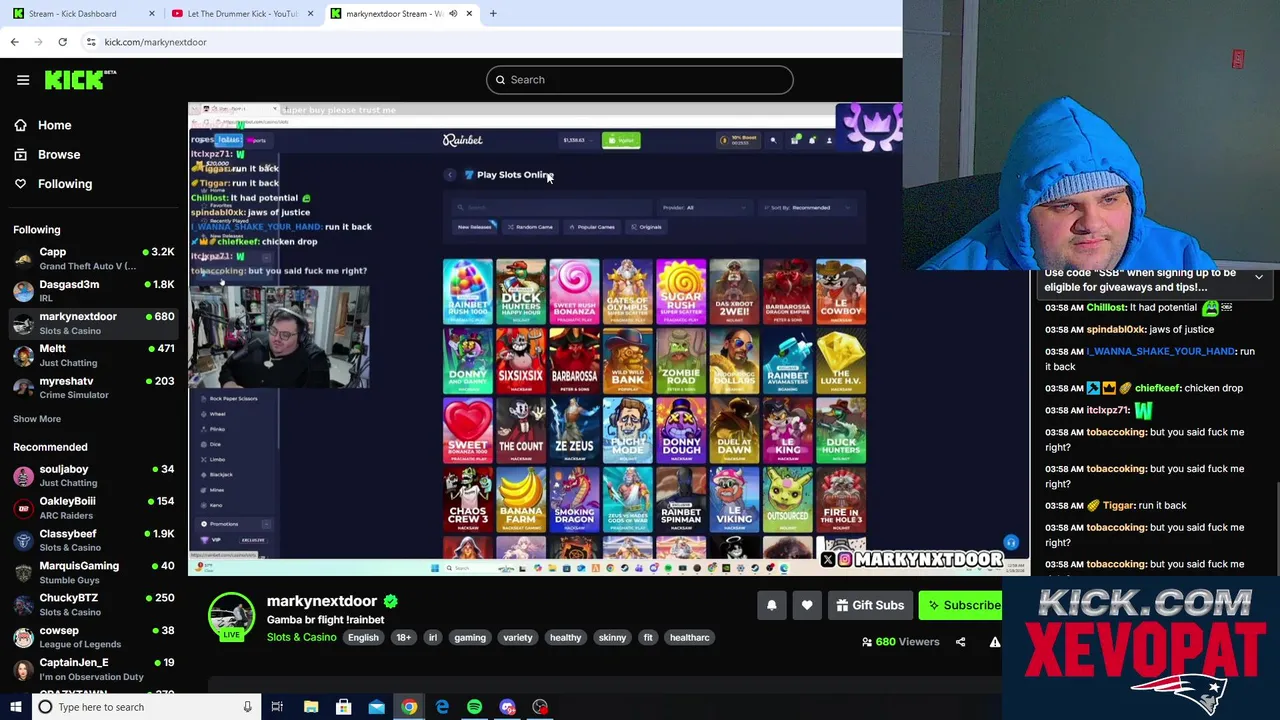Open MarquisGaming recommended channel
Viewport: 1280px width, 720px height.
(x=94, y=572)
